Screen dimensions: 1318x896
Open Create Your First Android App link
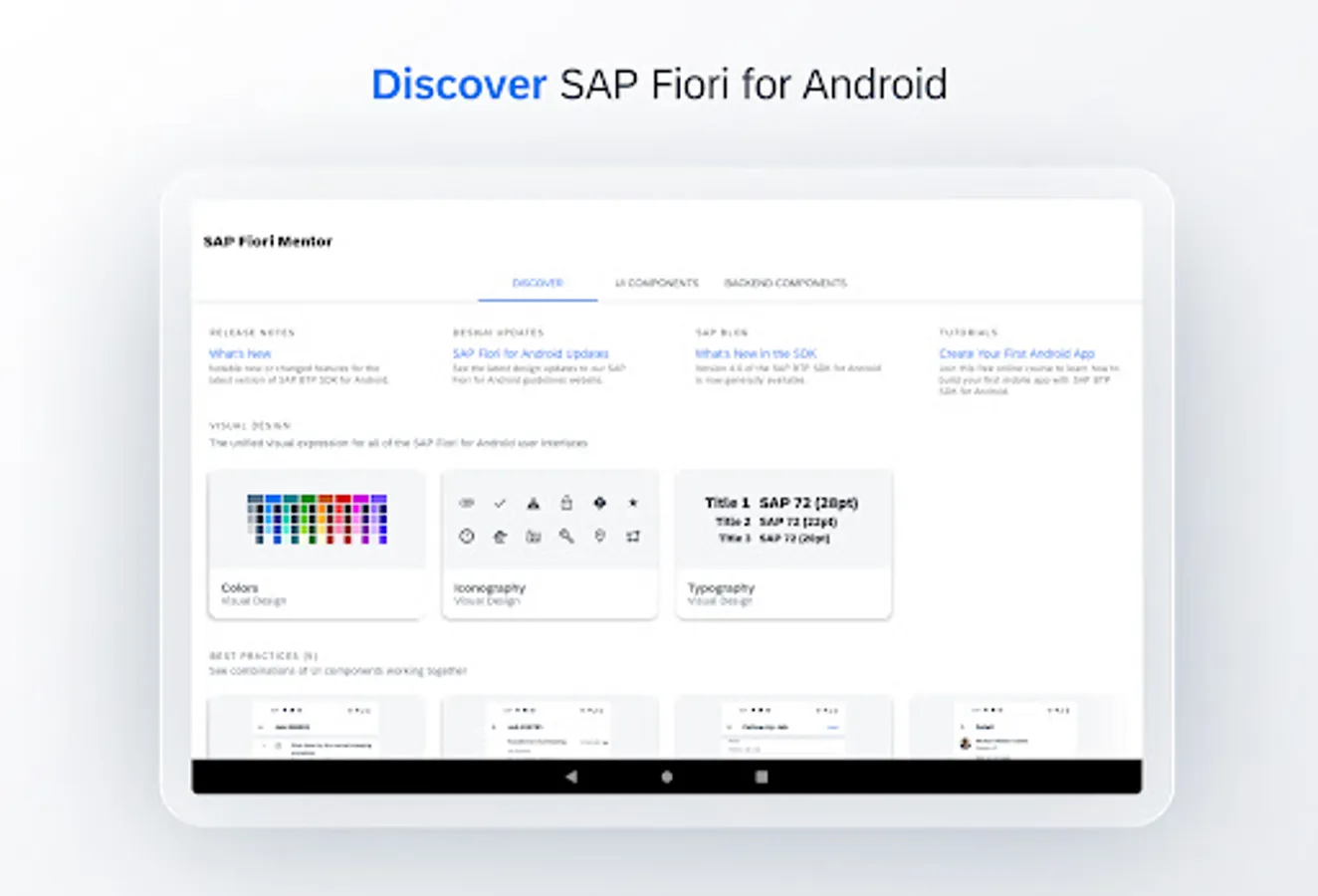(1016, 353)
